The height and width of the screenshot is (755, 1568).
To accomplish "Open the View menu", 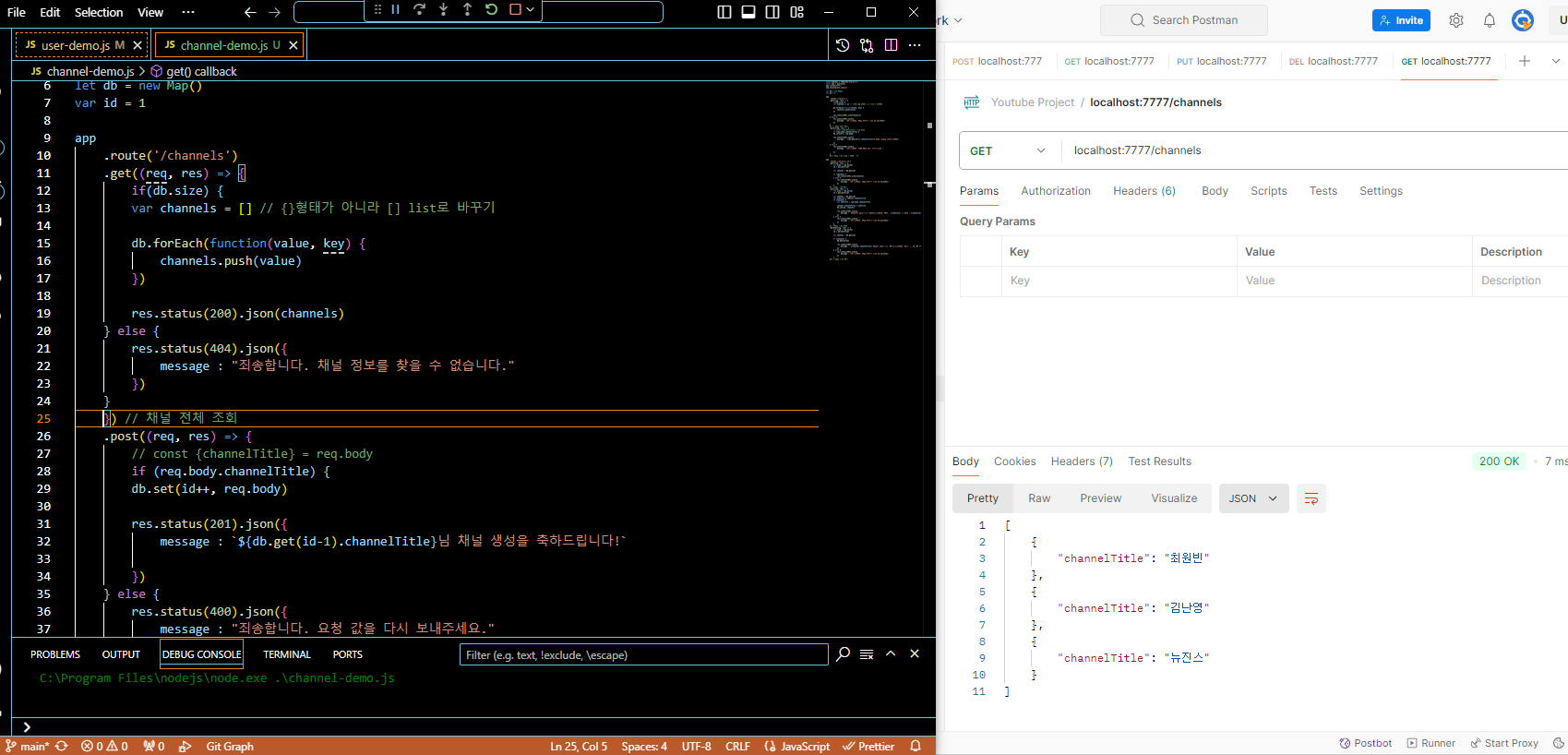I will [150, 12].
